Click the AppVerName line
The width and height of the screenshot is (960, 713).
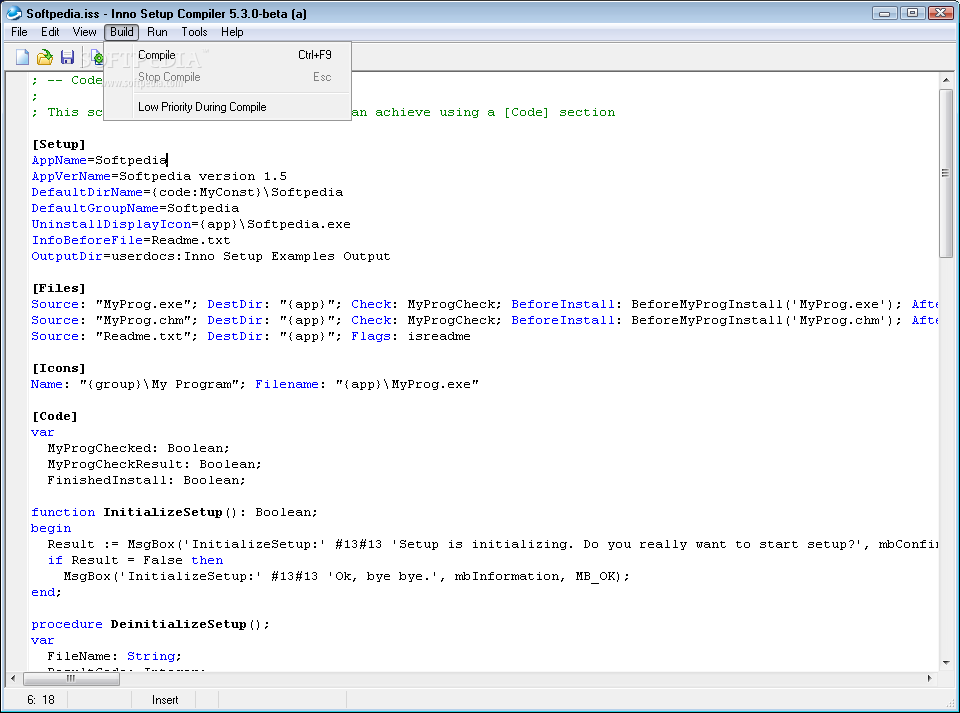point(159,176)
